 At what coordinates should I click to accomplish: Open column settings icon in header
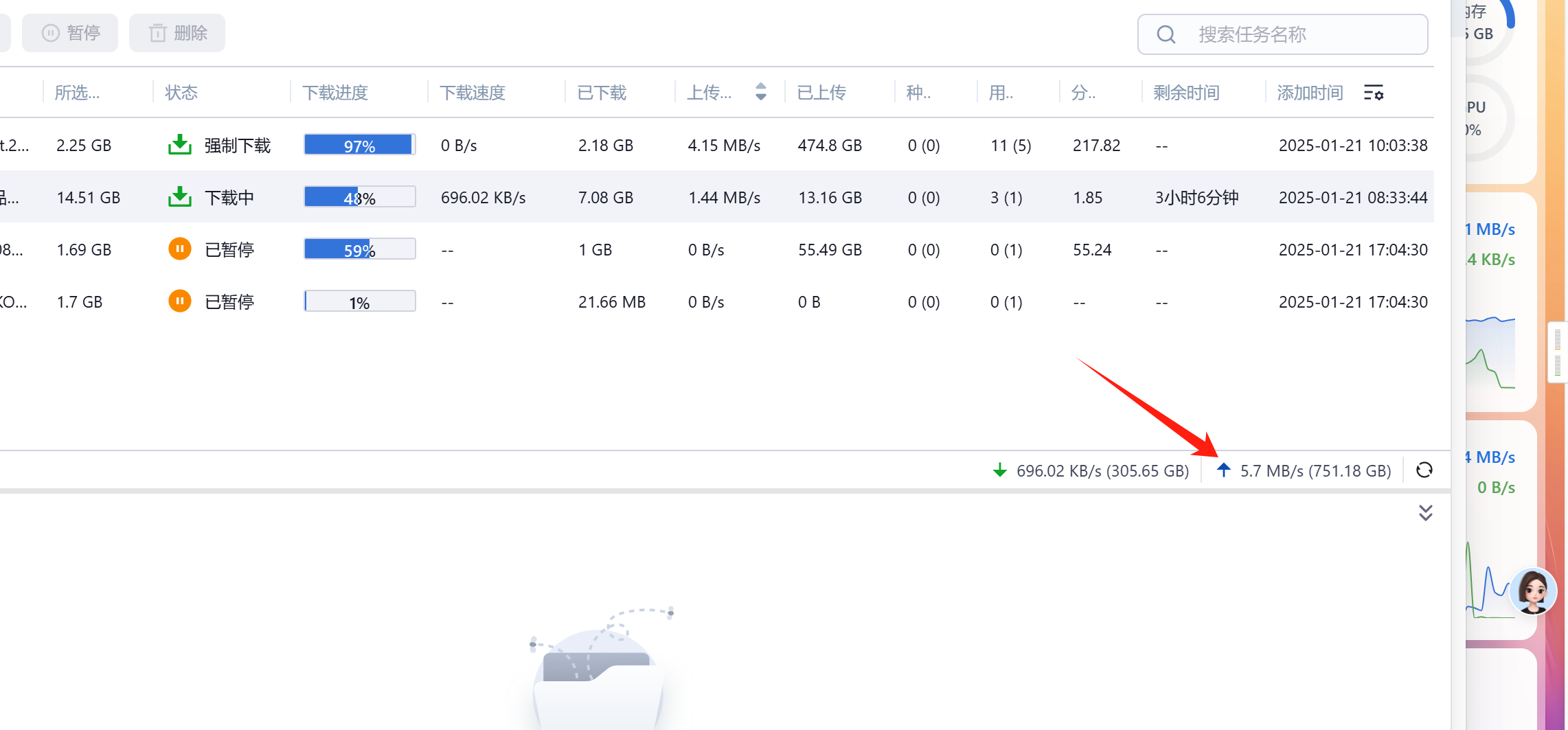pyautogui.click(x=1373, y=93)
